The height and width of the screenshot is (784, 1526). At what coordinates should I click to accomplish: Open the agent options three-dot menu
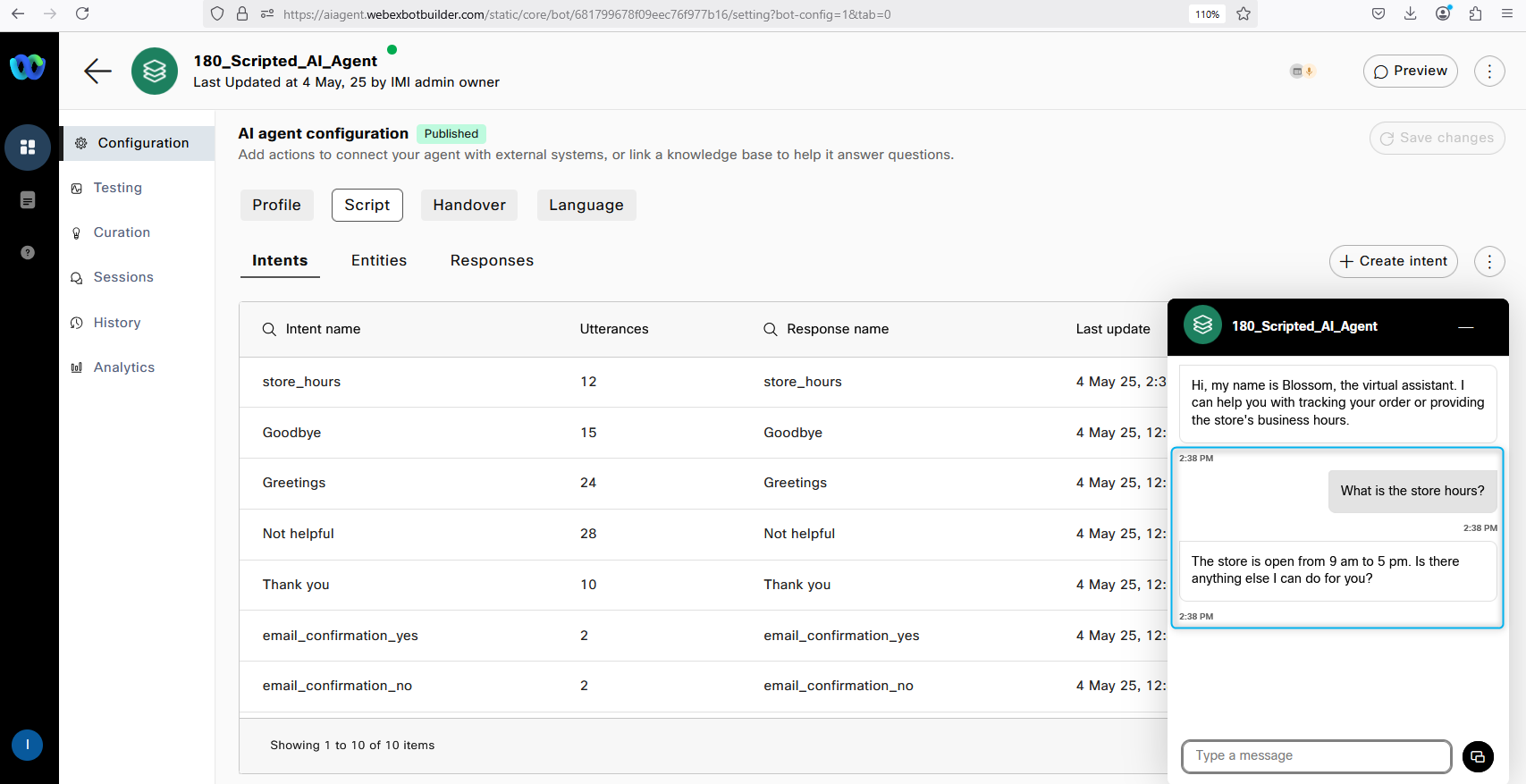(1489, 72)
